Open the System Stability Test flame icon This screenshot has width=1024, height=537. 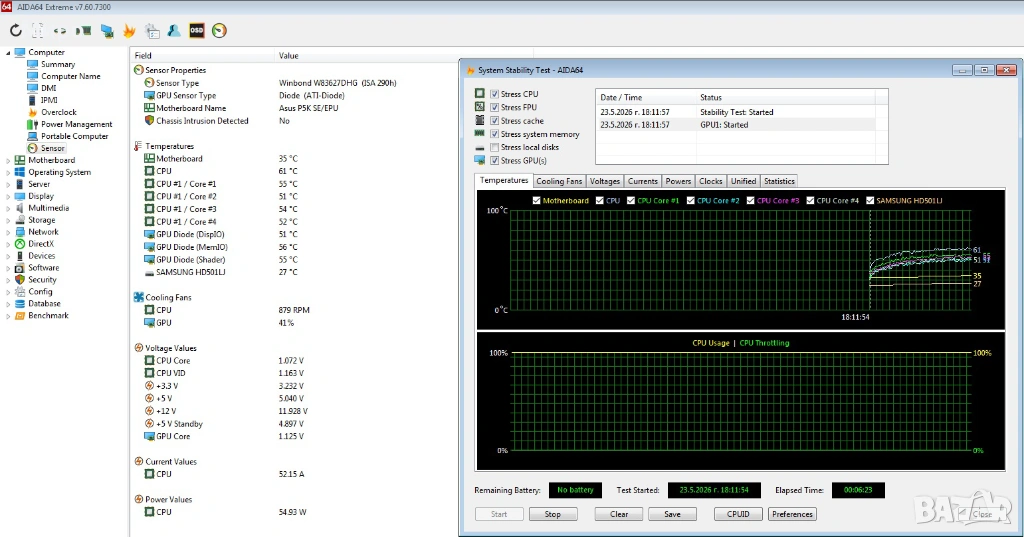pyautogui.click(x=129, y=31)
